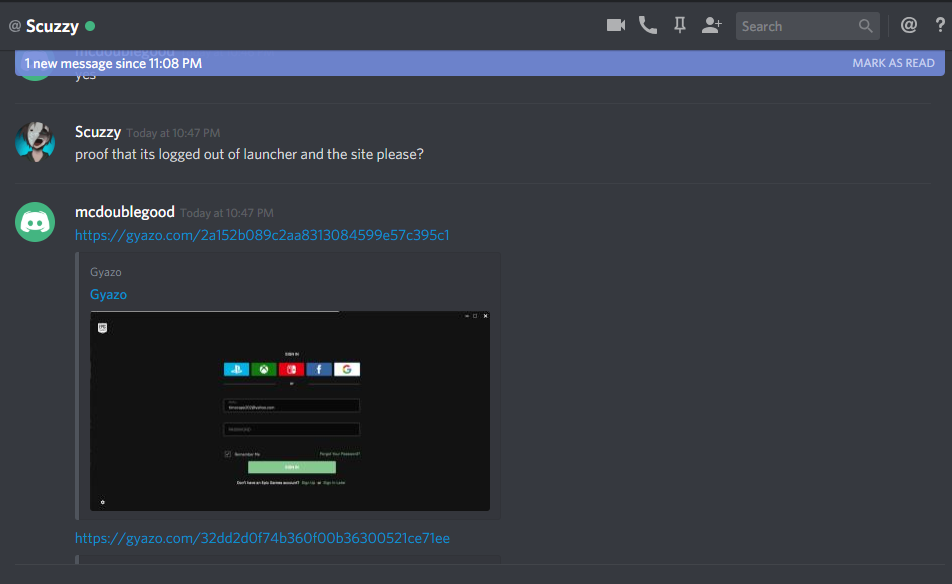Click the new message notification bar
Image resolution: width=952 pixels, height=584 pixels.
pos(480,63)
